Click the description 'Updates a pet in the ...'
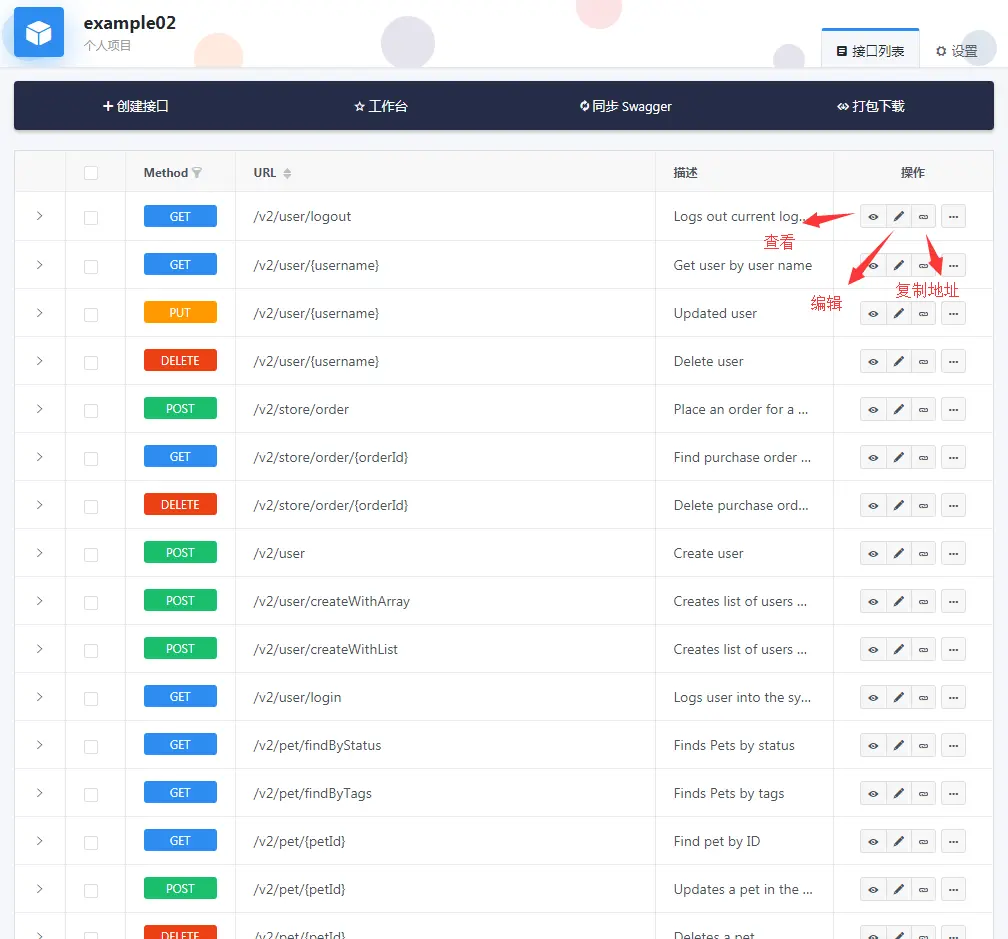1008x939 pixels. coord(743,890)
